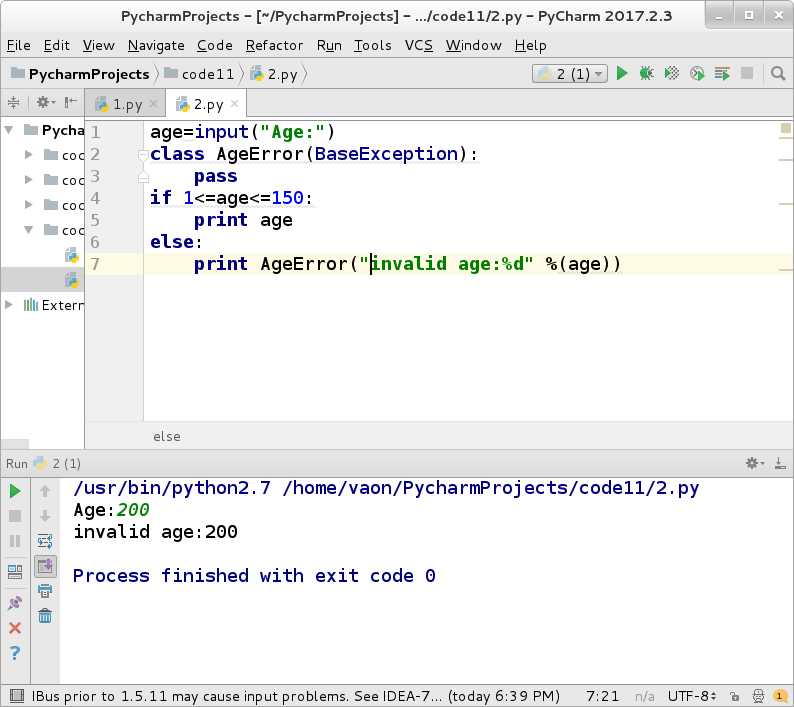Toggle scroll to end in Run console
The height and width of the screenshot is (707, 794).
[x=45, y=566]
